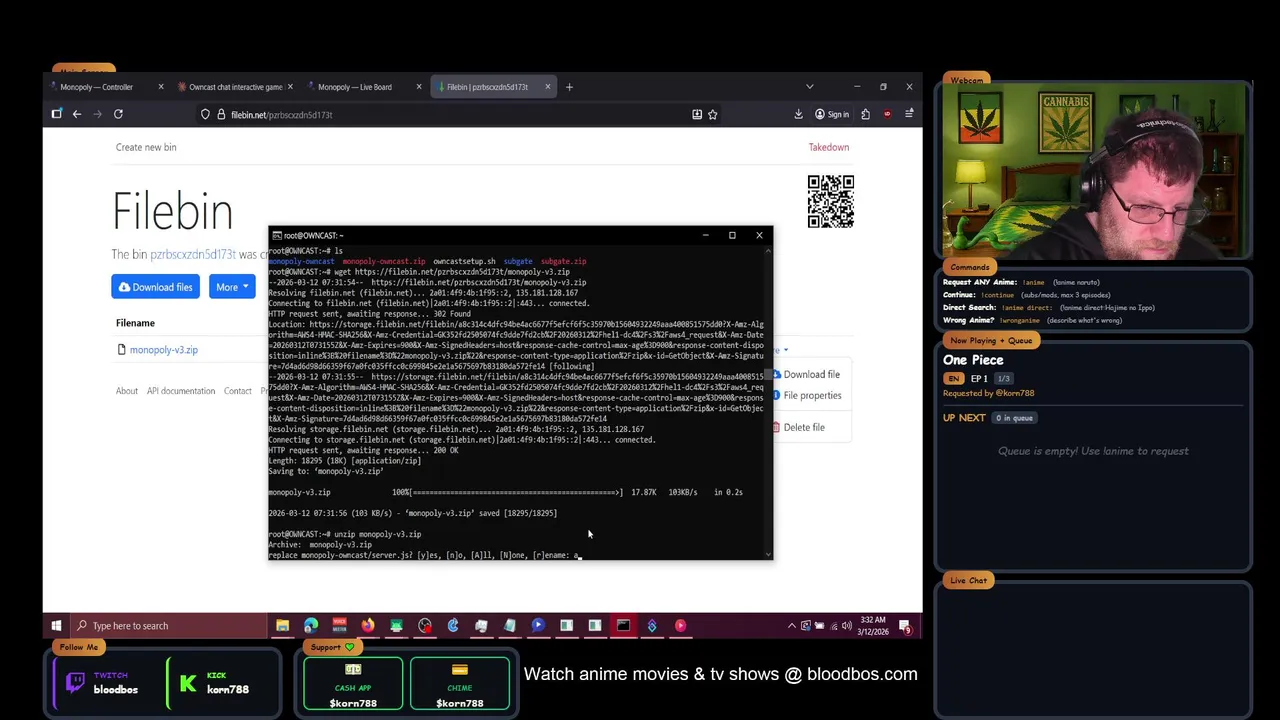Click the browser forward arrow
Image resolution: width=1280 pixels, height=720 pixels.
(97, 114)
